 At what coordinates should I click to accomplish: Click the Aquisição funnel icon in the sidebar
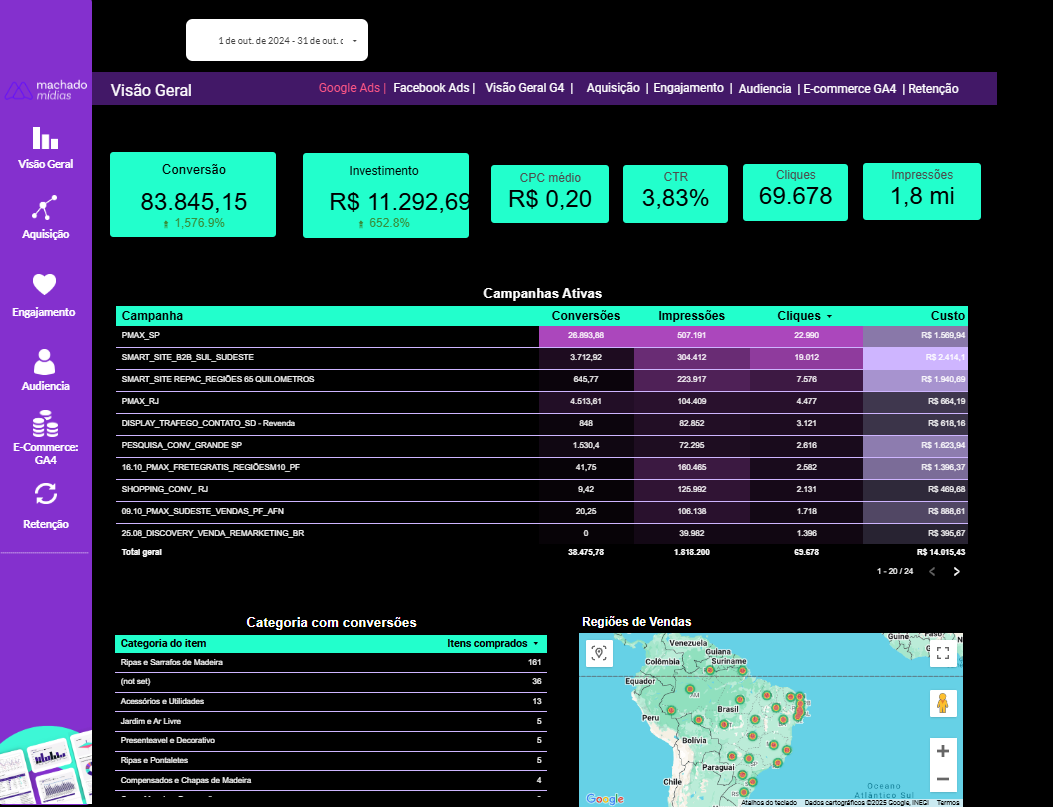[x=45, y=208]
